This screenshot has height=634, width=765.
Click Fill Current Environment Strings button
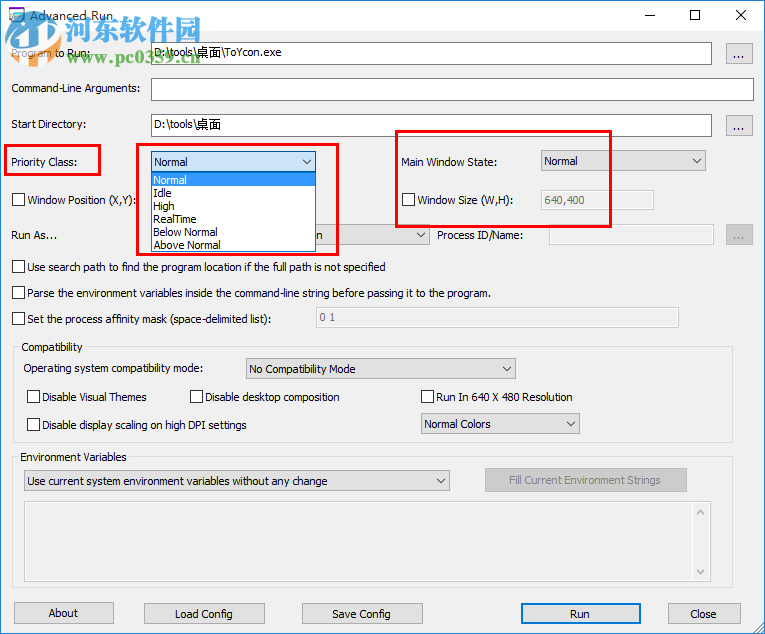585,480
